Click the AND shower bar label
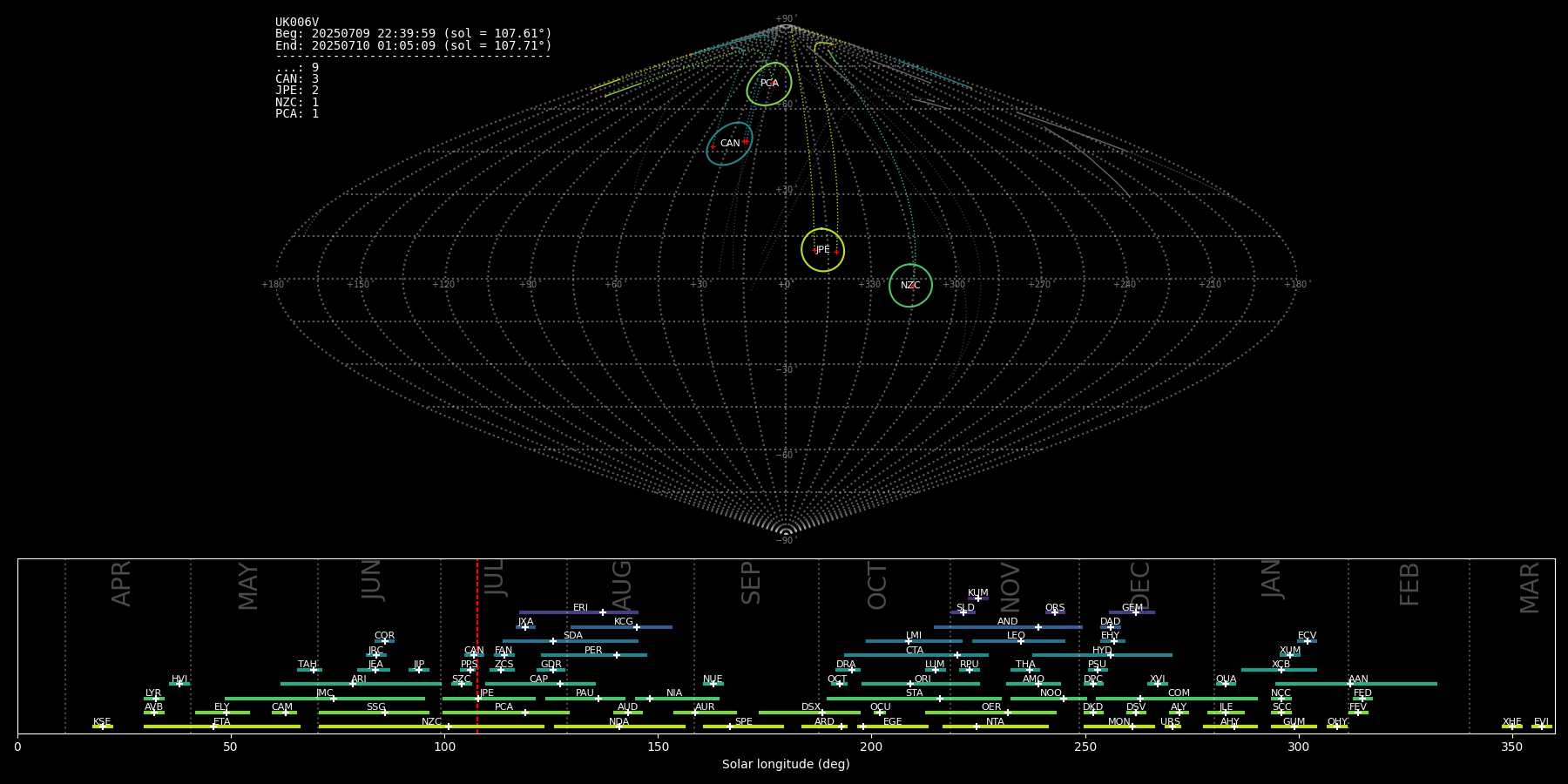1568x784 pixels. click(1008, 622)
